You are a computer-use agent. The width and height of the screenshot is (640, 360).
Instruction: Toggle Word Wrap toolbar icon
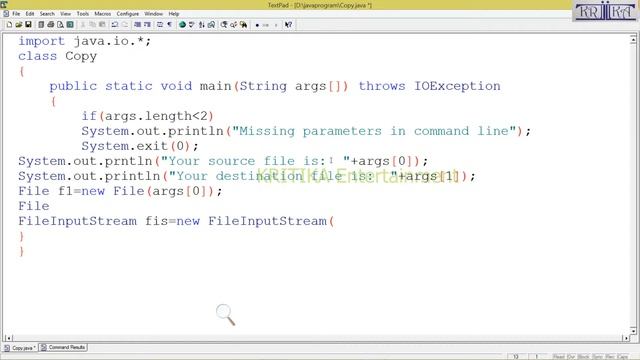tap(160, 25)
